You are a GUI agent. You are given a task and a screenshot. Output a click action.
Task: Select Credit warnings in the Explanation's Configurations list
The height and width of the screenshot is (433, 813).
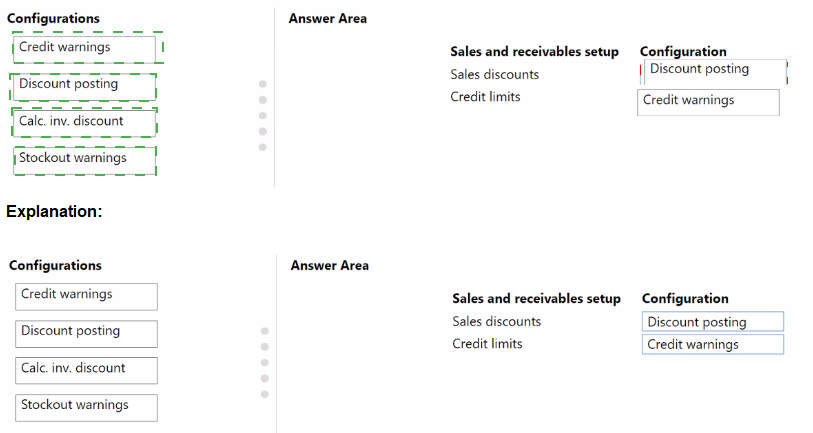pyautogui.click(x=86, y=295)
